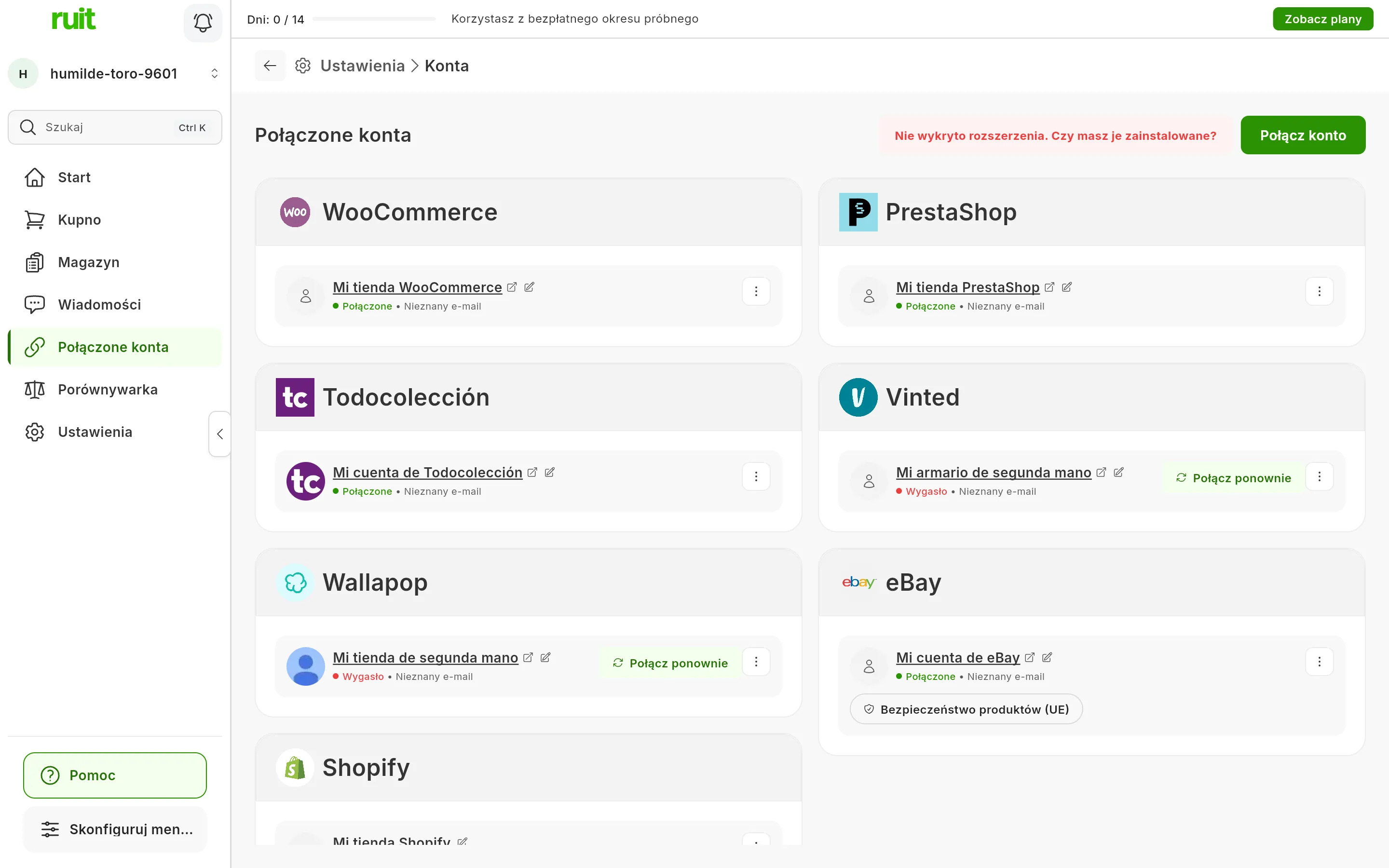Open options menu for Mi tienda PrestaShop
Screen dimensions: 1389x868
(1319, 292)
